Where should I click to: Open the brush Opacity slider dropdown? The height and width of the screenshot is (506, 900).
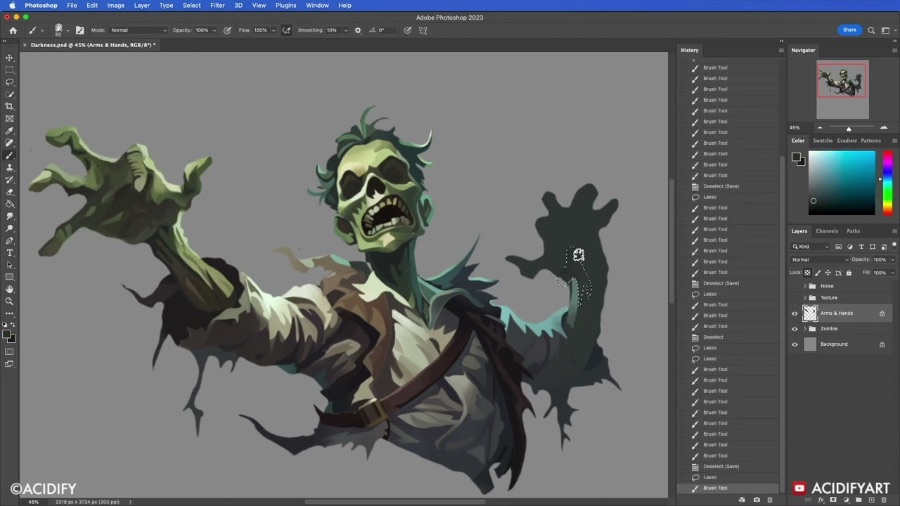coord(215,30)
